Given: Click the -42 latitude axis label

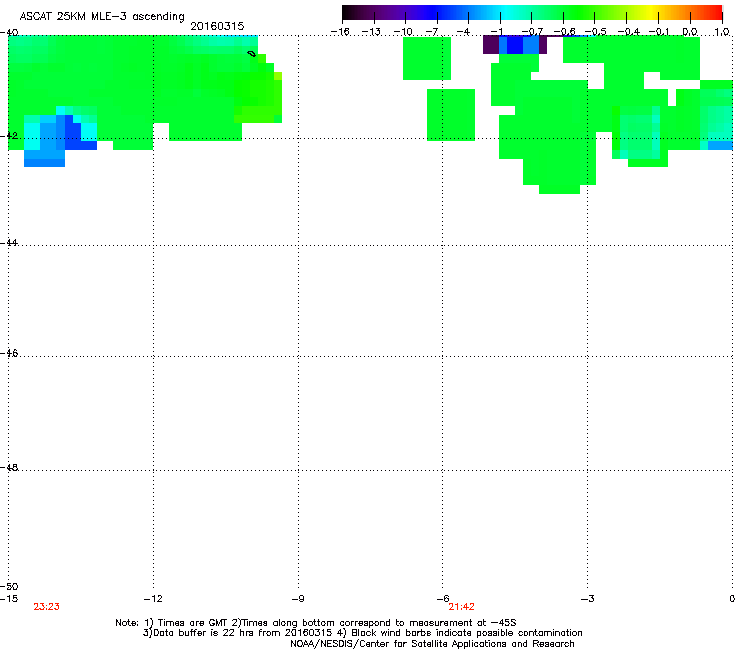Looking at the screenshot, I should click(x=9, y=135).
